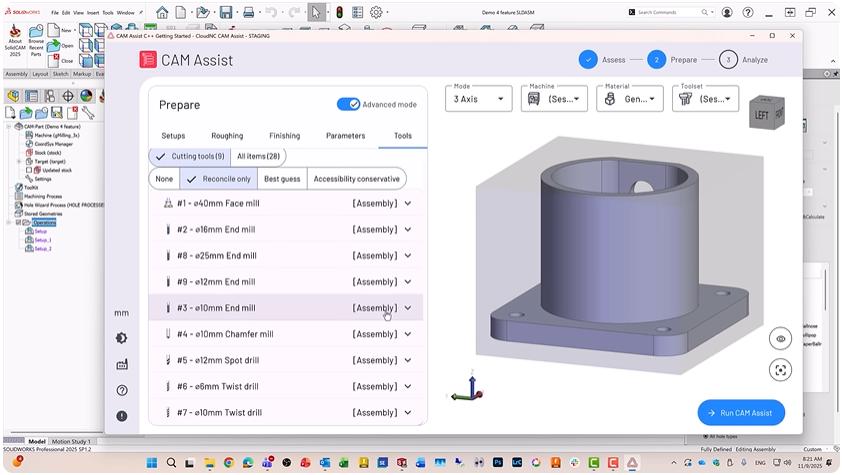
Task: Open the Toolset dropdown
Action: click(x=705, y=98)
